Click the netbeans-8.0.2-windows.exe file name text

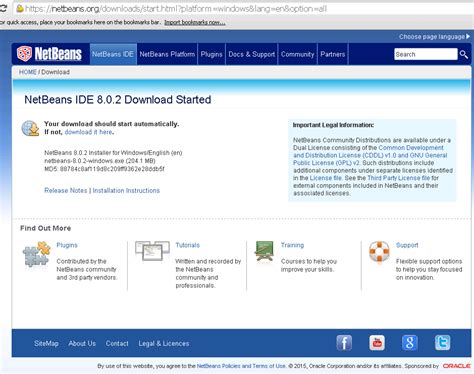(84, 161)
